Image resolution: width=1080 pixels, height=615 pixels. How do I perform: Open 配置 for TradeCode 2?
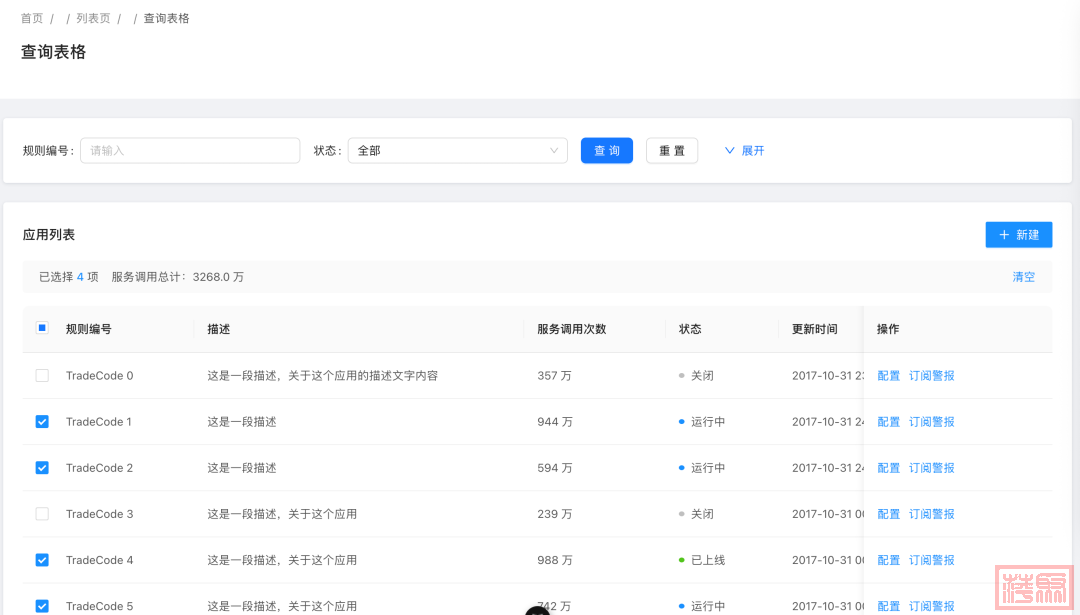[x=888, y=468]
